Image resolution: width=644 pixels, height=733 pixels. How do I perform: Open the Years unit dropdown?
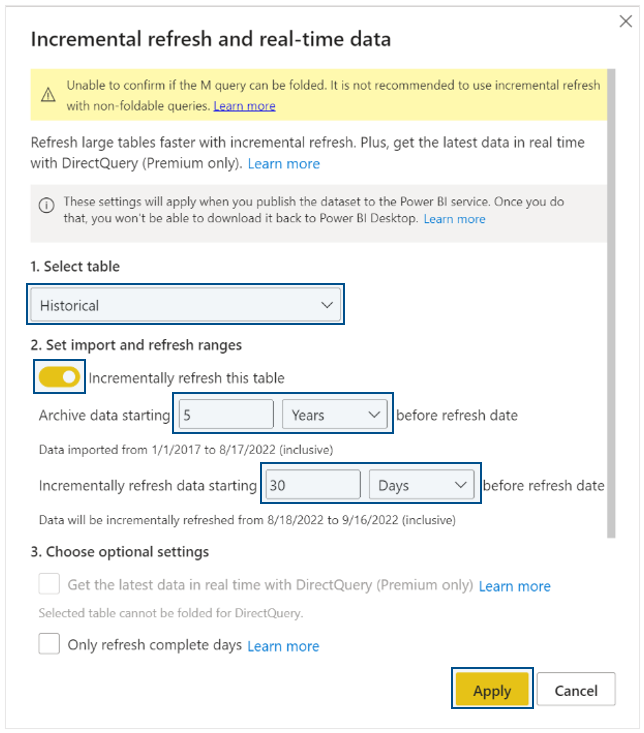[335, 414]
